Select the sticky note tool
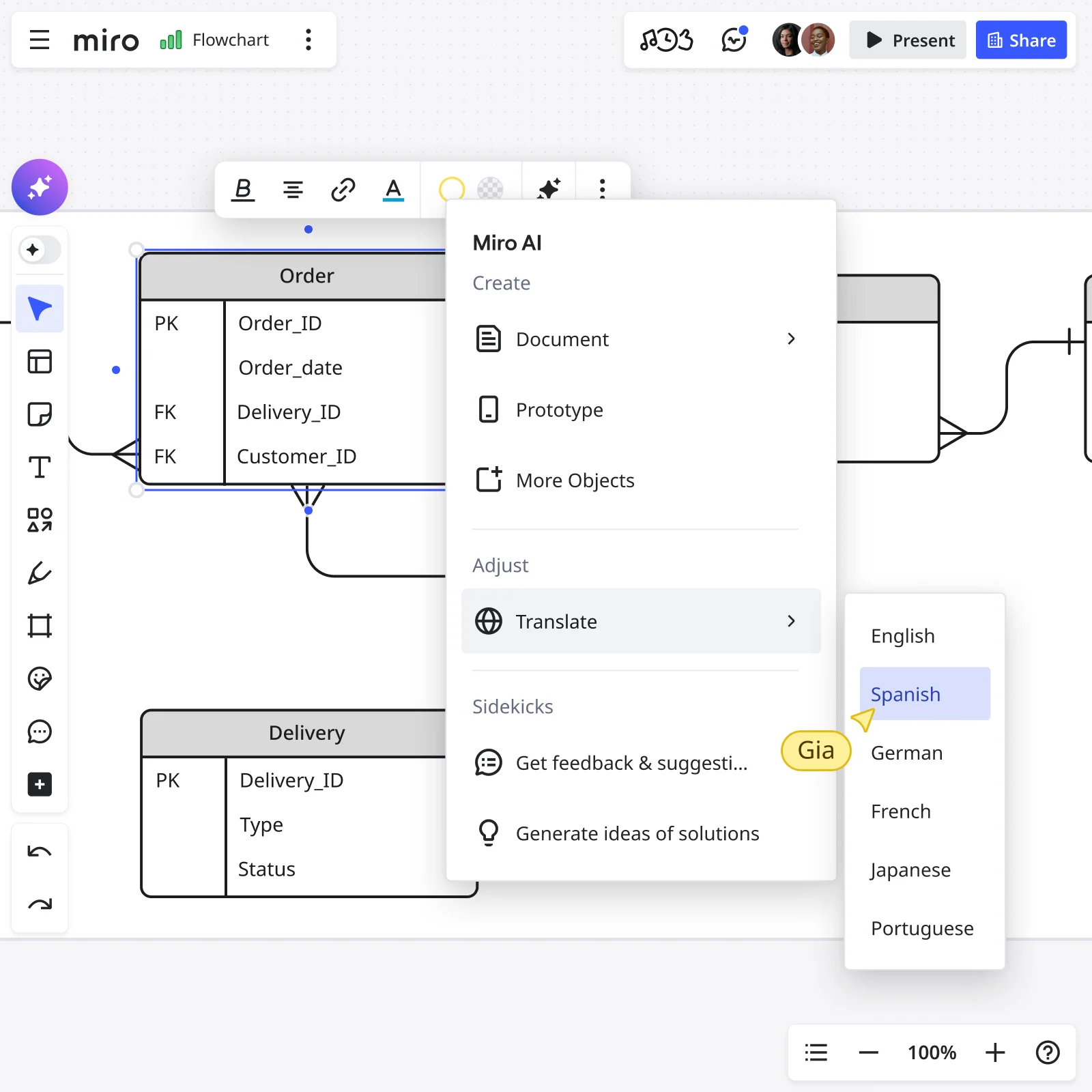 pyautogui.click(x=40, y=414)
